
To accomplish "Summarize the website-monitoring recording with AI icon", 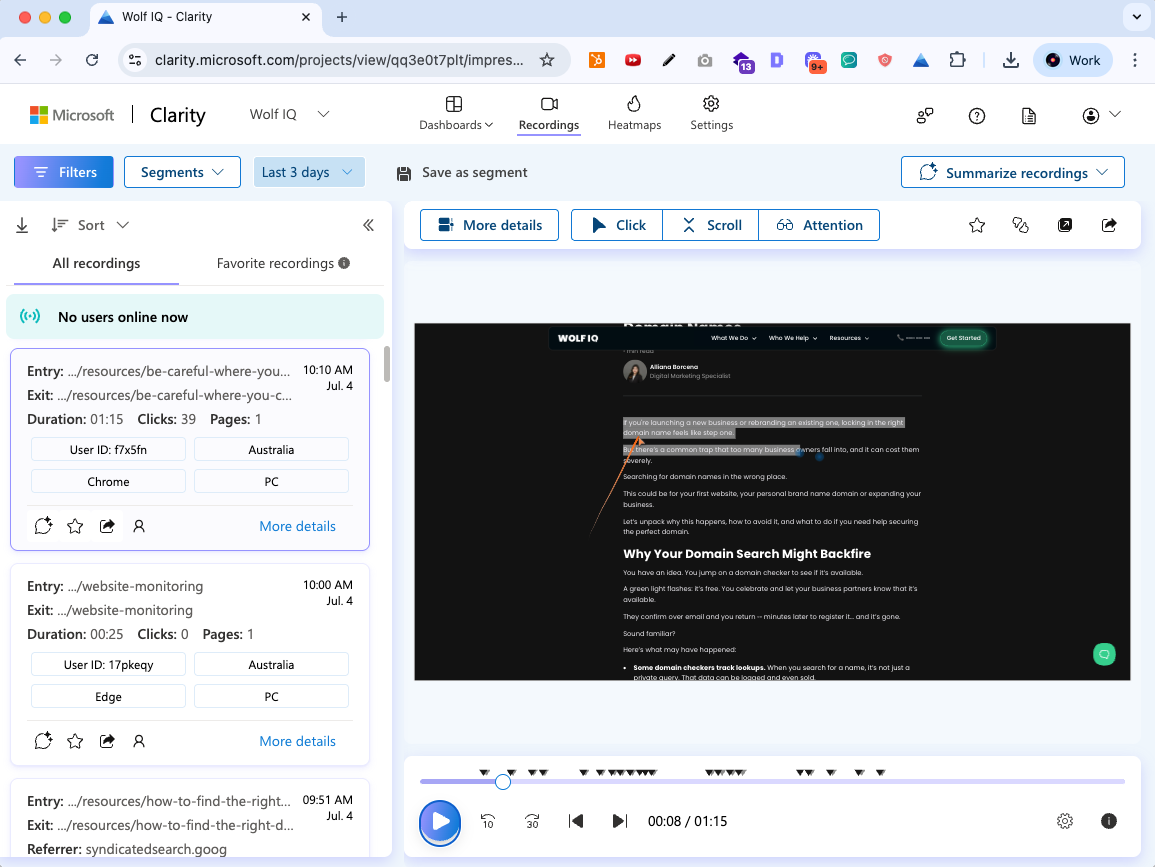I will tap(43, 741).
